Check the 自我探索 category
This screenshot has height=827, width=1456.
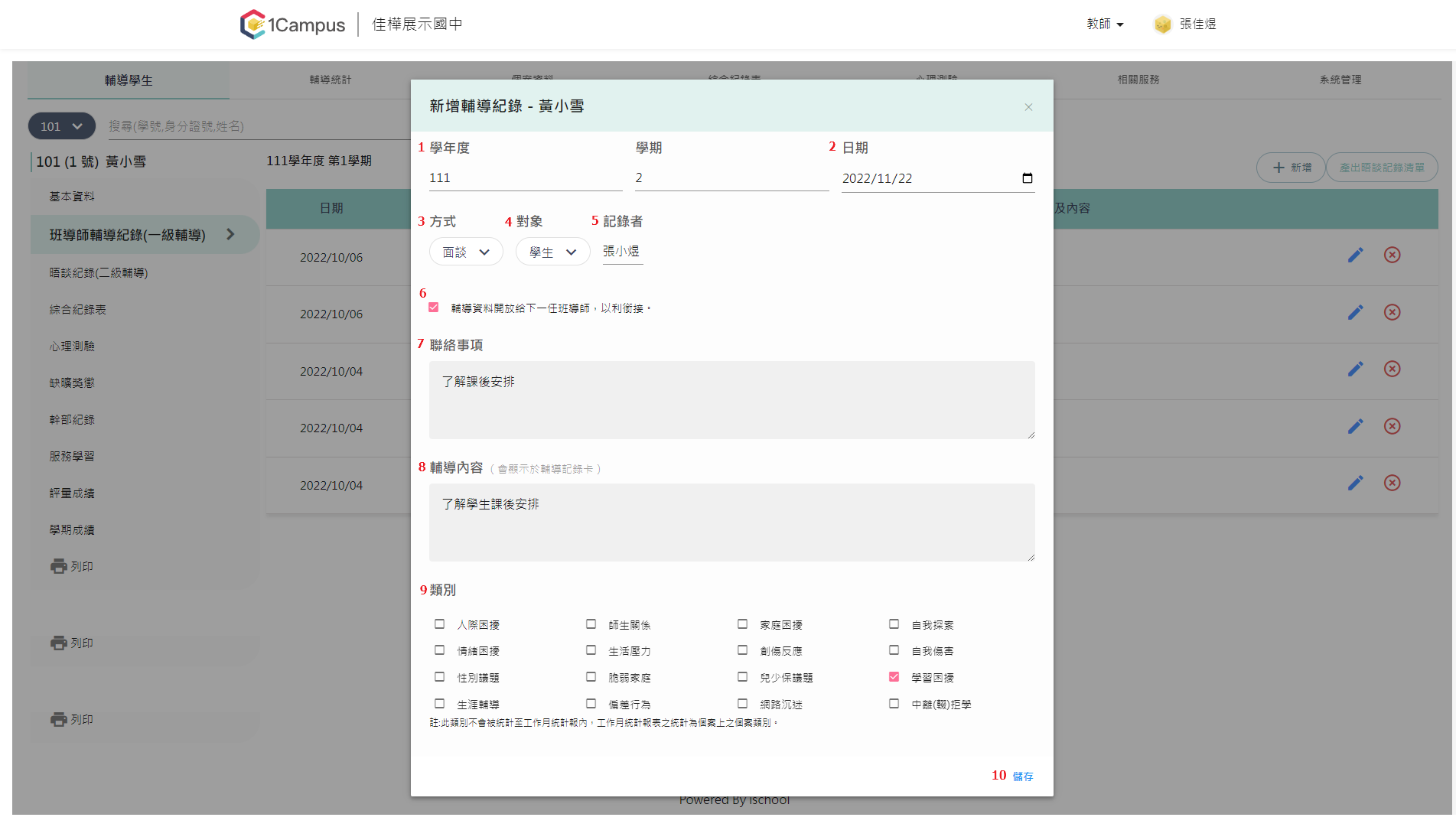click(x=894, y=624)
